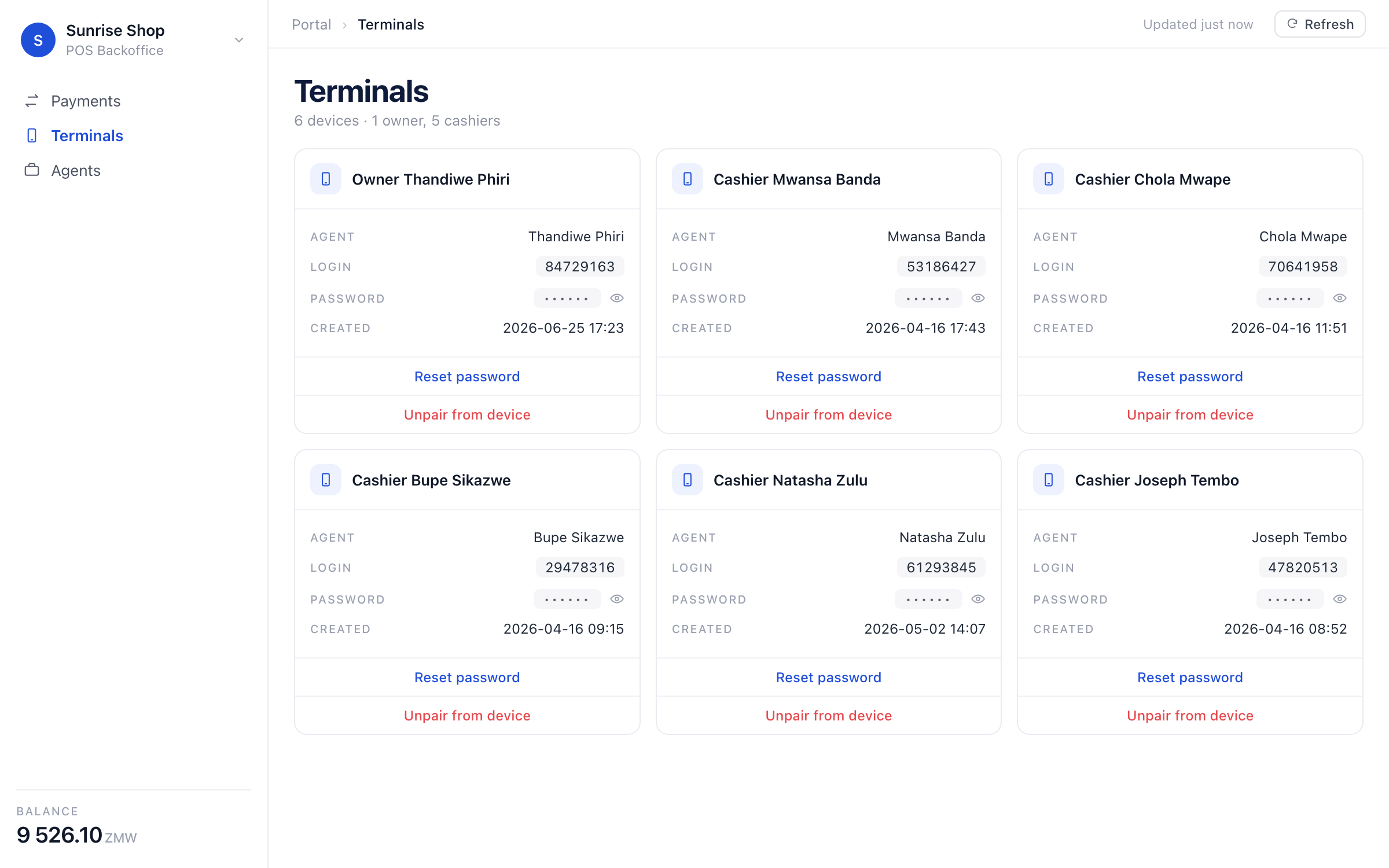Click the "Updated just now" status text

point(1198,24)
